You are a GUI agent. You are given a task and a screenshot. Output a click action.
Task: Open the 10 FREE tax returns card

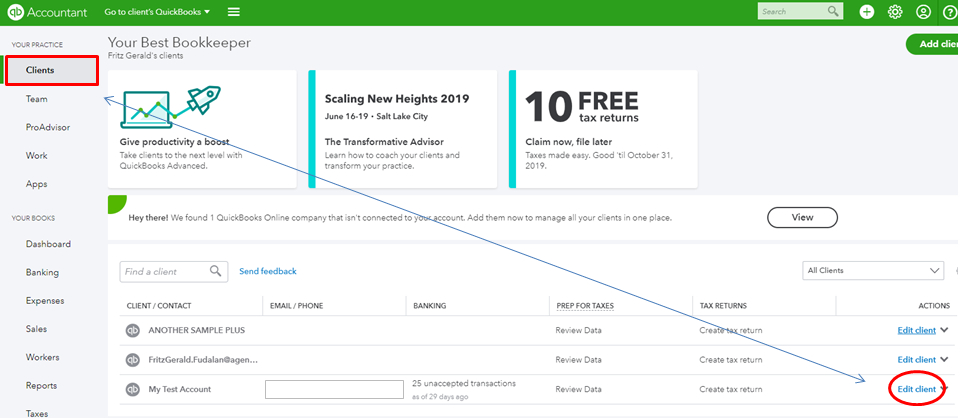coord(604,129)
